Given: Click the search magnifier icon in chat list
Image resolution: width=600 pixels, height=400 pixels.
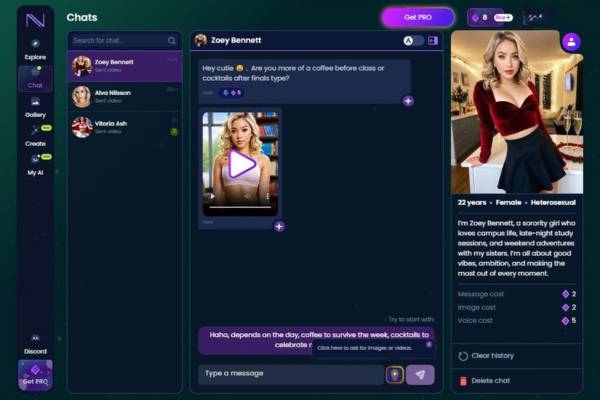Looking at the screenshot, I should [172, 40].
